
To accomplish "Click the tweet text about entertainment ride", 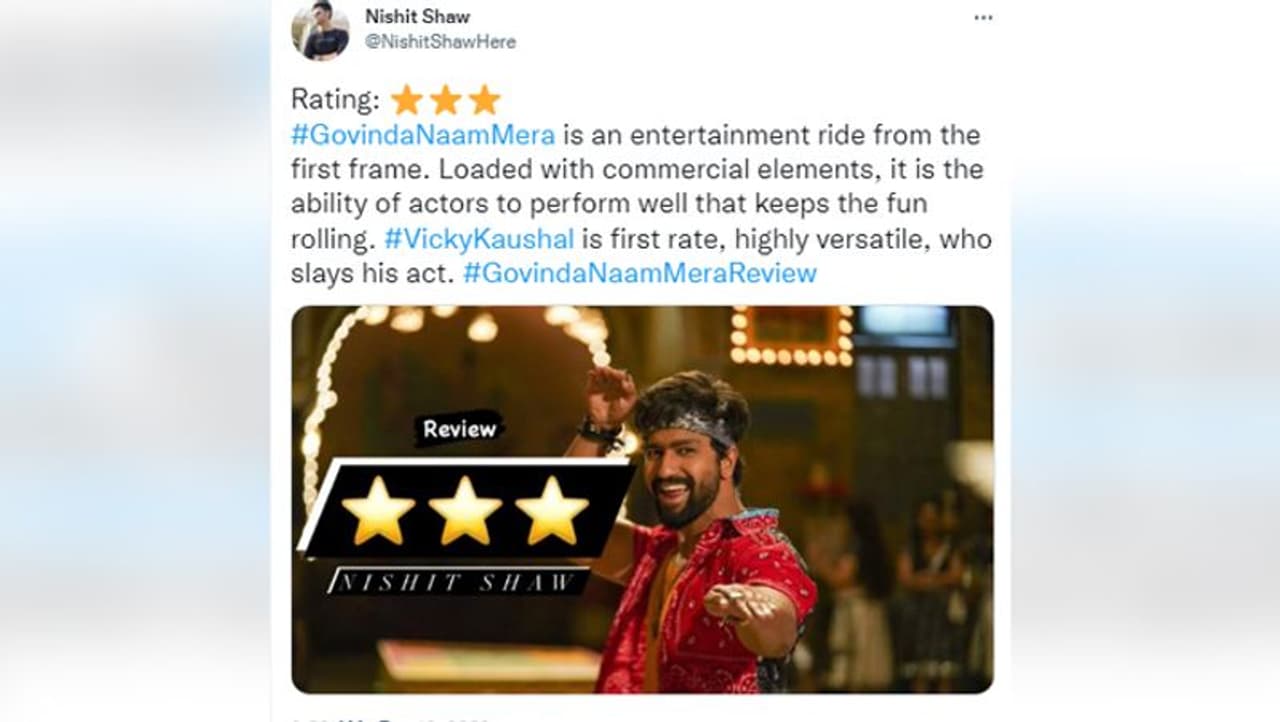I will point(637,204).
